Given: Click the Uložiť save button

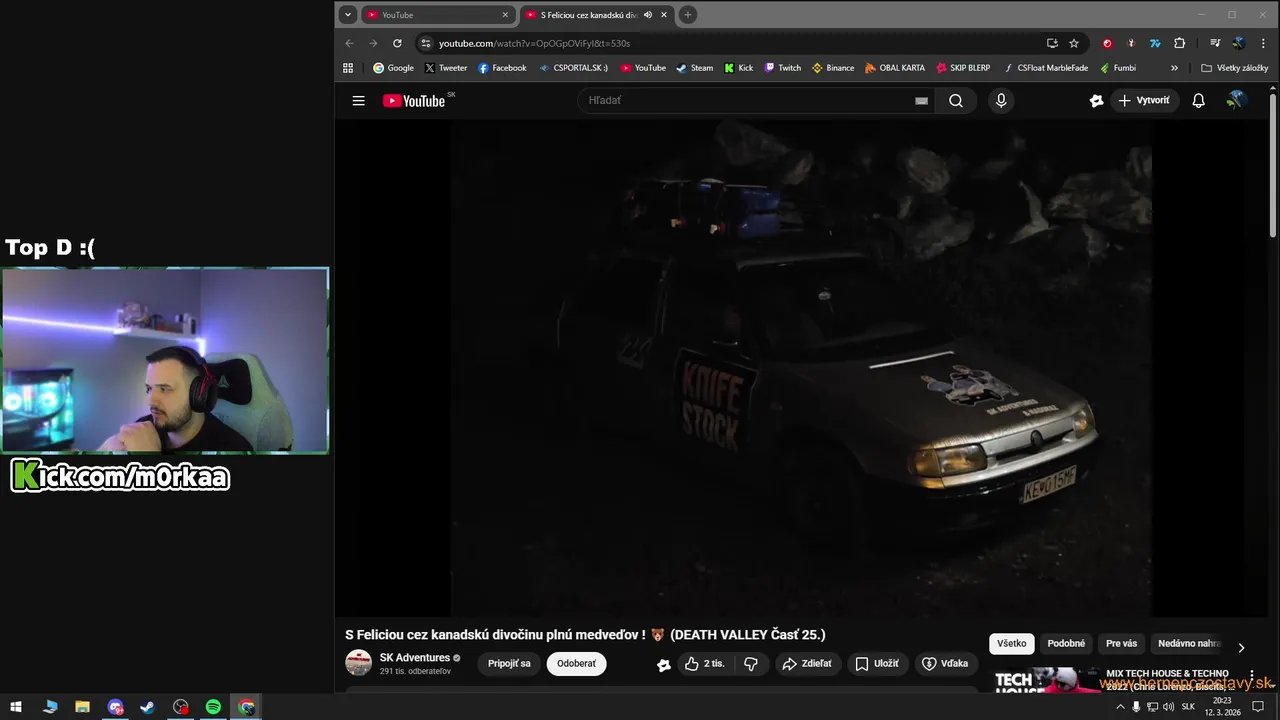Looking at the screenshot, I should (877, 663).
